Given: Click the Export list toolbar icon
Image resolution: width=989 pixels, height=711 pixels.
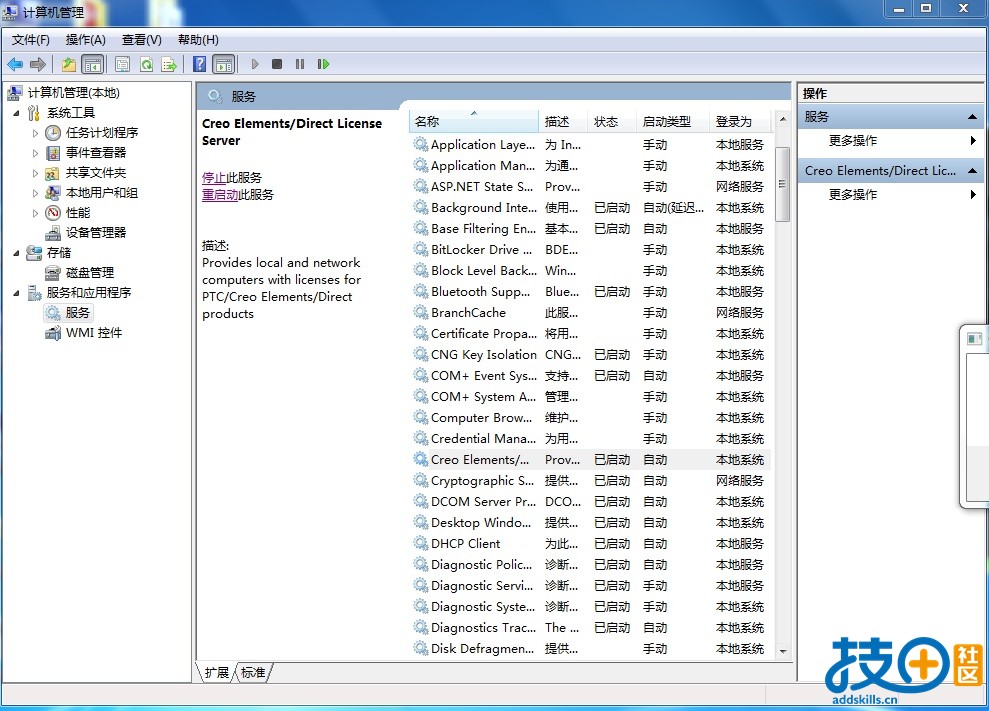Looking at the screenshot, I should 168,64.
